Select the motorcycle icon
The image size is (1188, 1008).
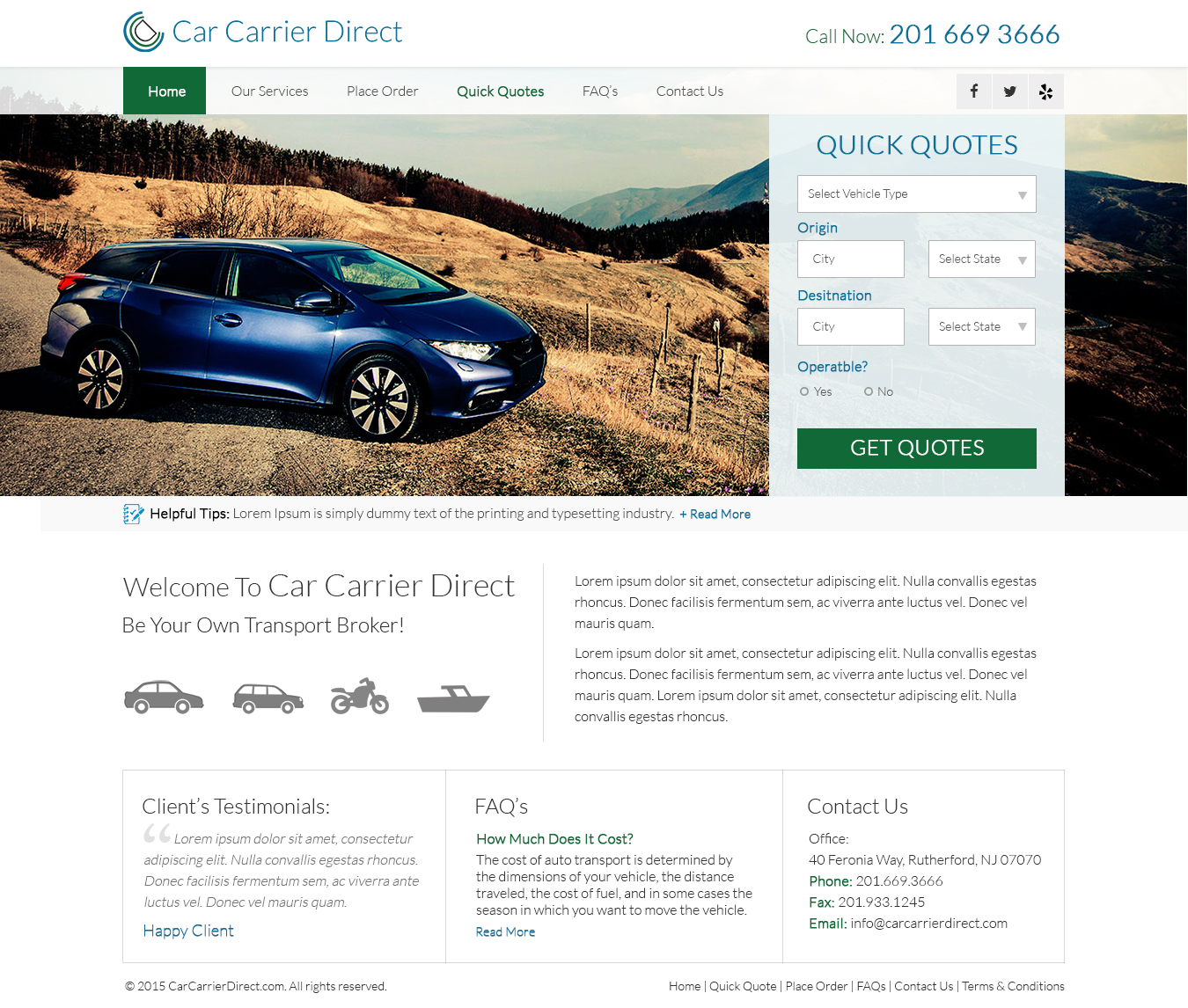pos(359,695)
